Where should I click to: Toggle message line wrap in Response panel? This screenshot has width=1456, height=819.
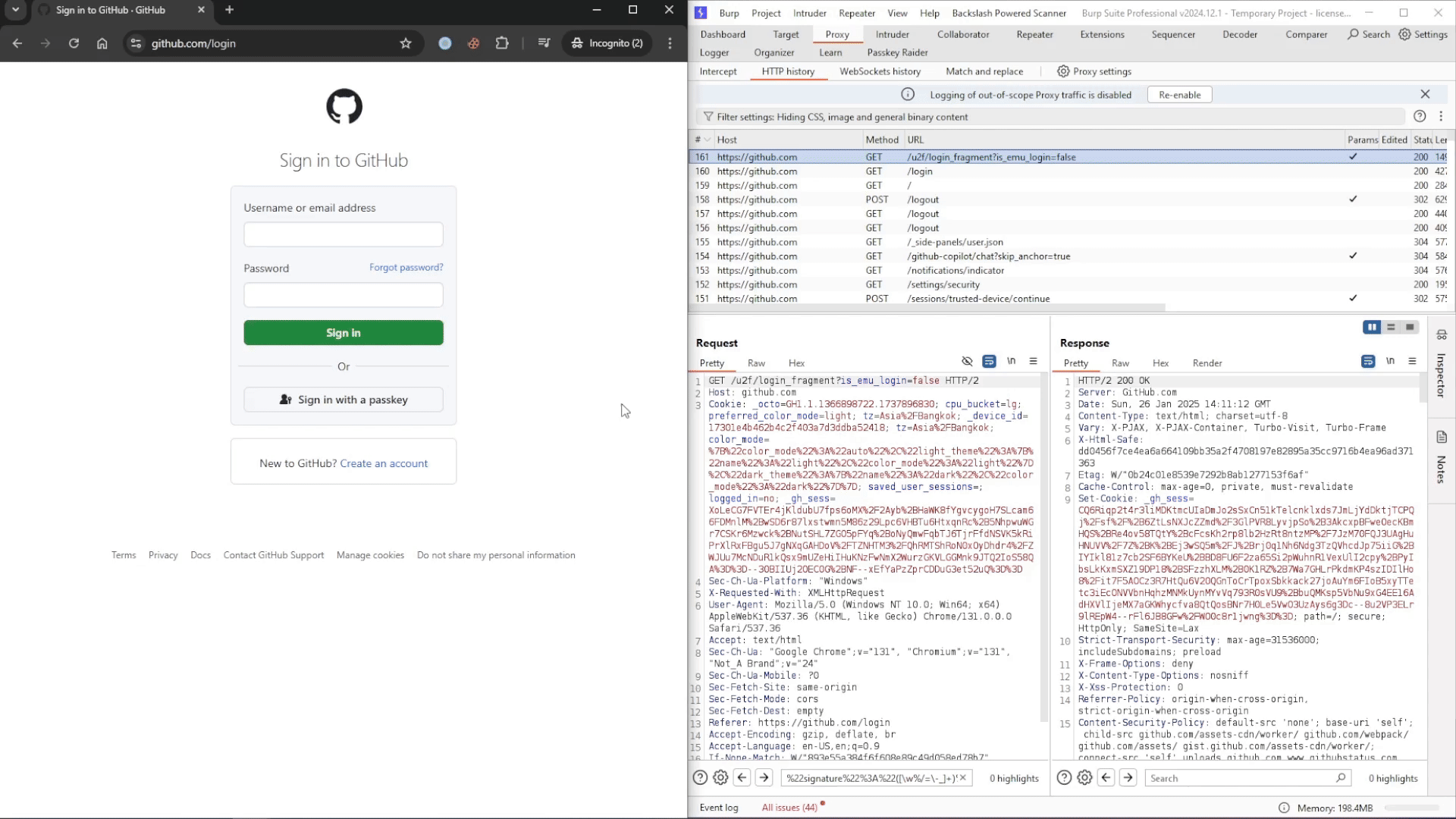click(1368, 361)
